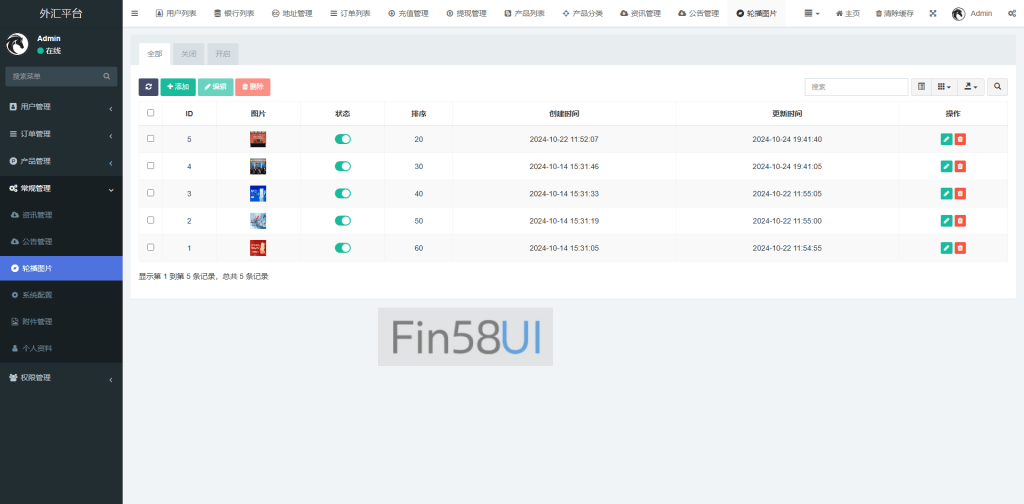The image size is (1024, 504).
Task: Switch to the 开启 filter tab
Action: [223, 54]
